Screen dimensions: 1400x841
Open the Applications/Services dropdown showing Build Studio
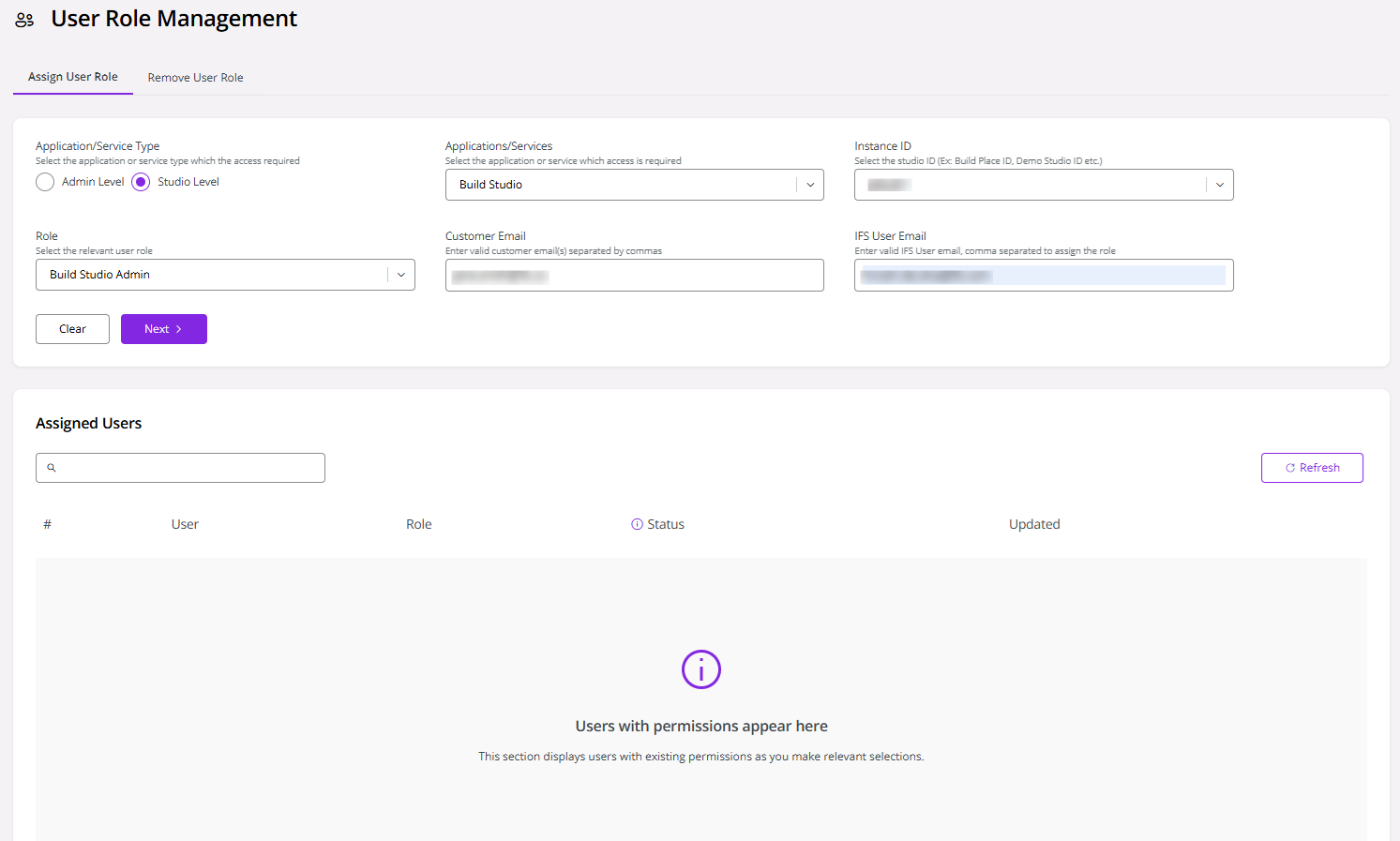click(634, 185)
